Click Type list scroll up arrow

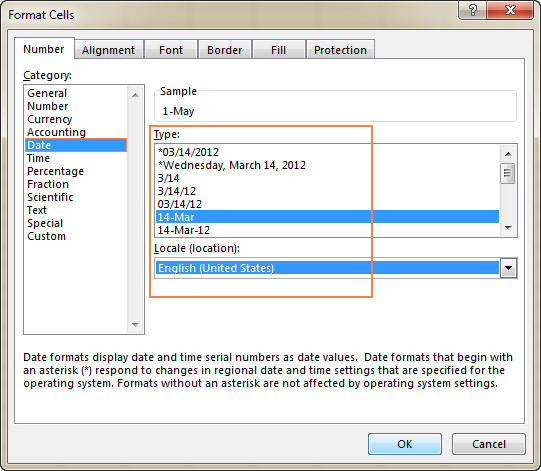[x=508, y=154]
